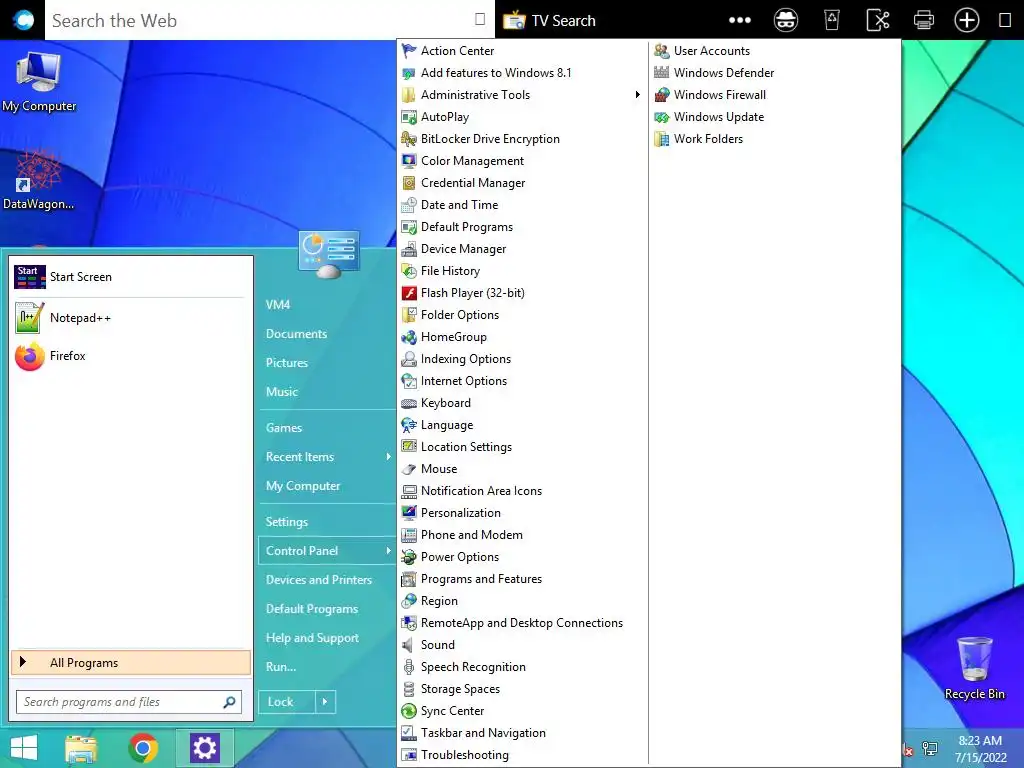Click the Windows Start button
This screenshot has width=1024, height=768.
[x=24, y=748]
